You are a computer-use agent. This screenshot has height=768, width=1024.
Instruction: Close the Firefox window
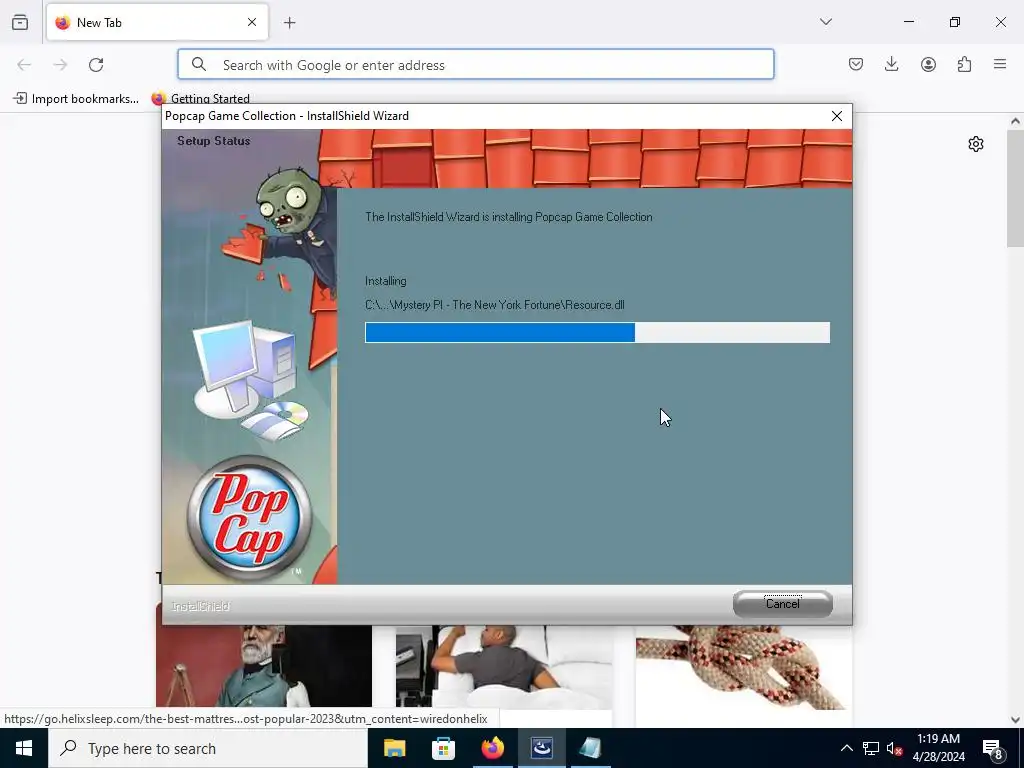pyautogui.click(x=1000, y=22)
